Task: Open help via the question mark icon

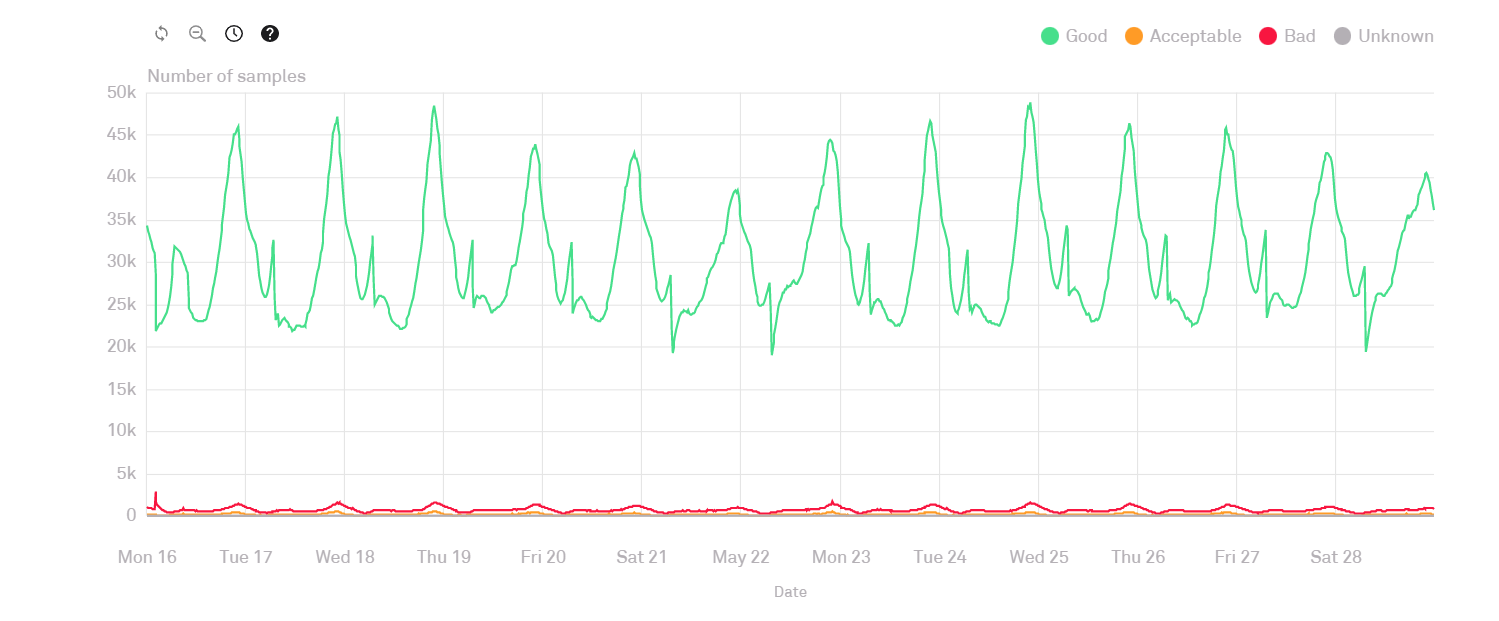Action: point(270,34)
